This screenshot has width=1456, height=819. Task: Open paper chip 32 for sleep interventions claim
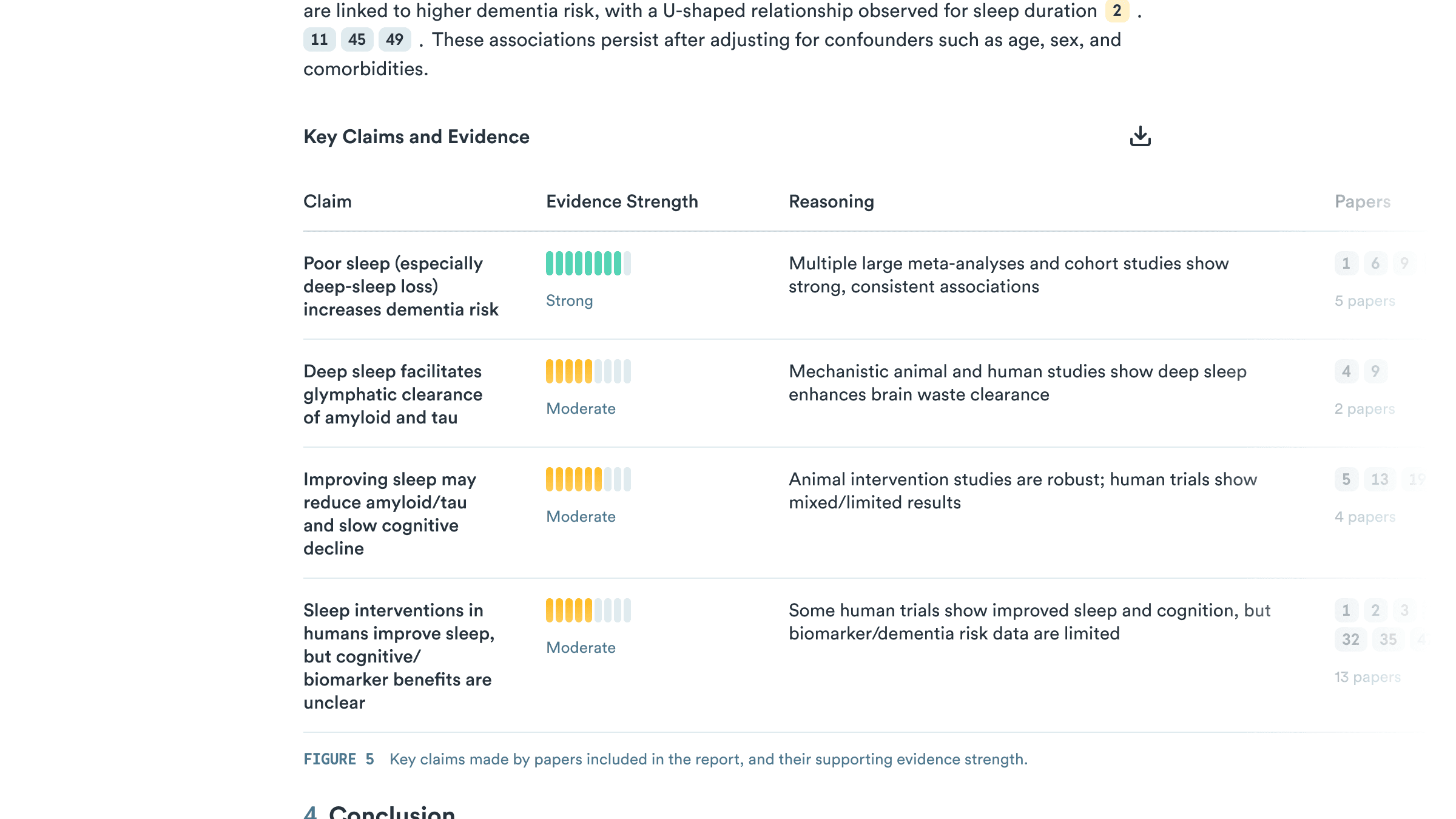click(x=1350, y=639)
